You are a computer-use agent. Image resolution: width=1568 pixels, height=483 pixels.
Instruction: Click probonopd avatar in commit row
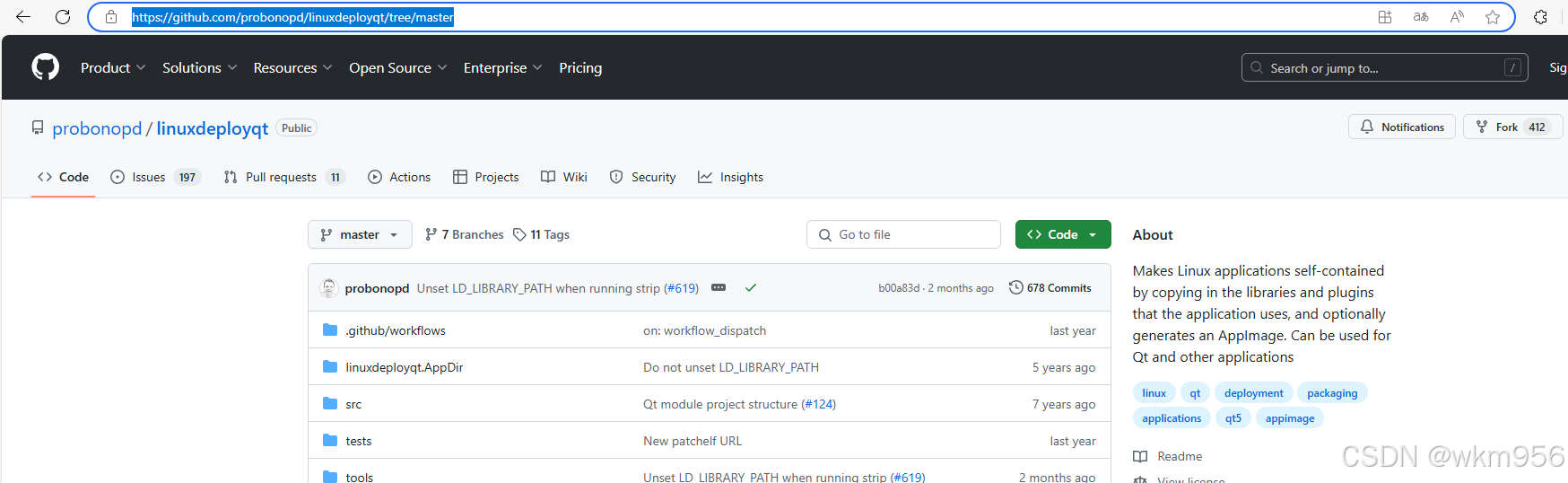pyautogui.click(x=329, y=288)
